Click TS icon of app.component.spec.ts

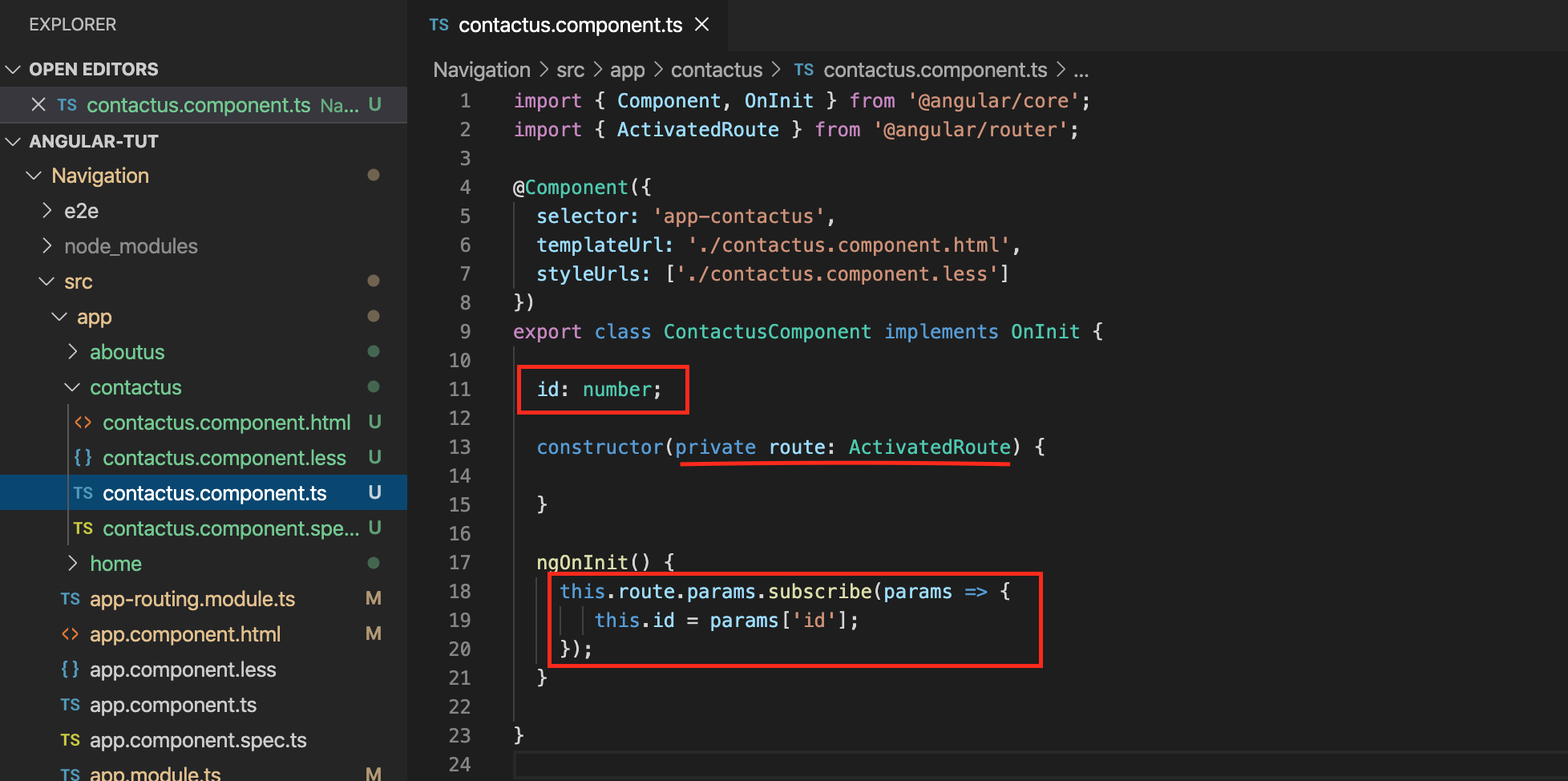pyautogui.click(x=70, y=739)
